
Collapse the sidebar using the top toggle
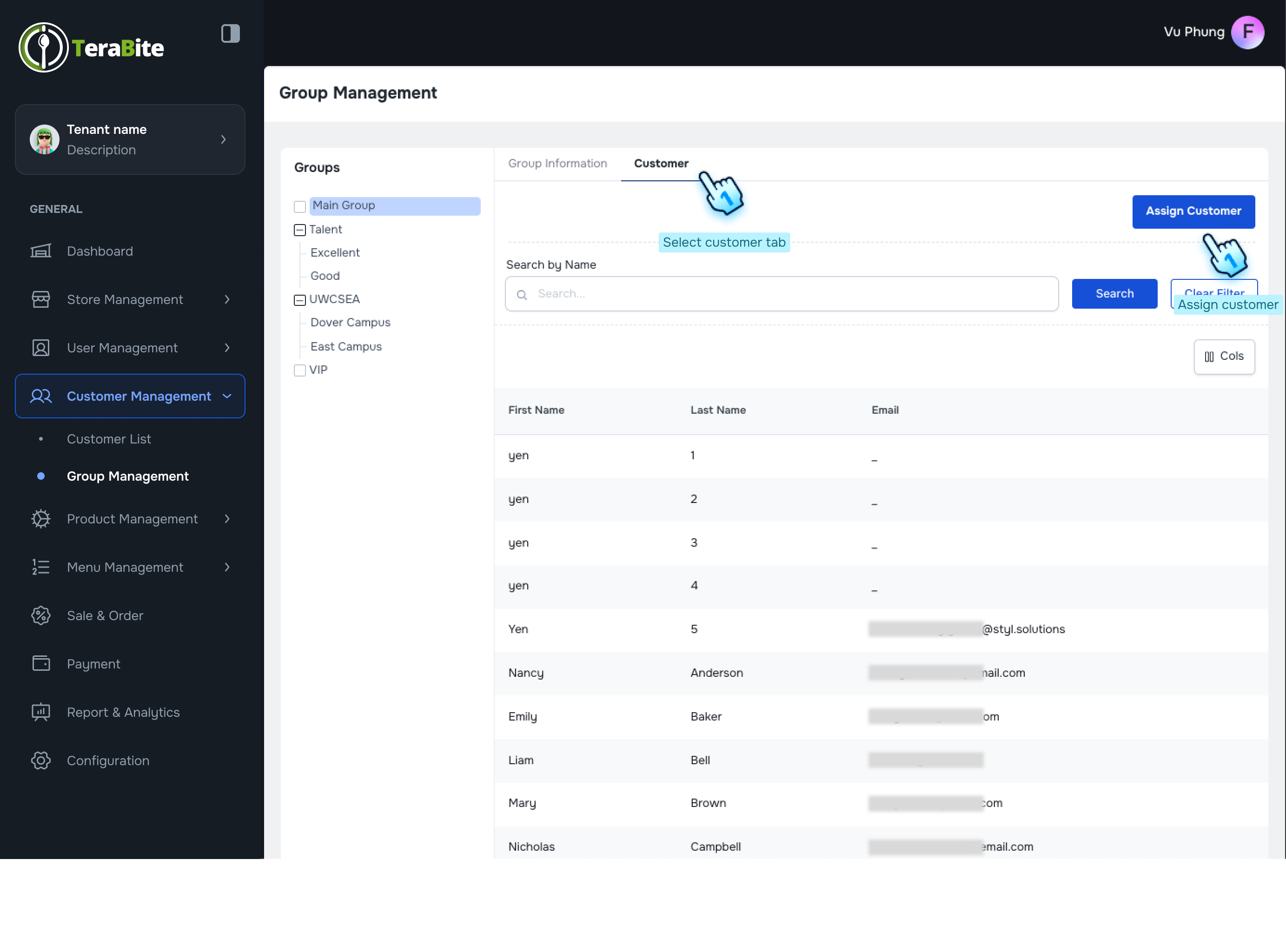(230, 33)
